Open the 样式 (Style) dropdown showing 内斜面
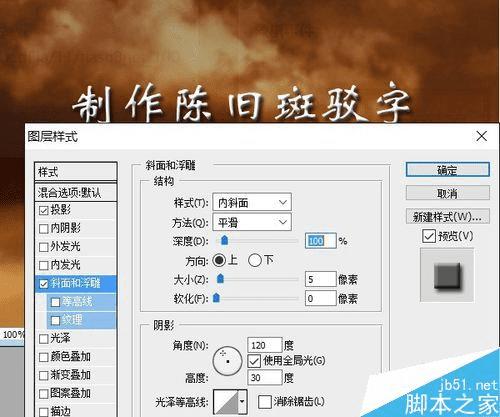 (x=252, y=202)
